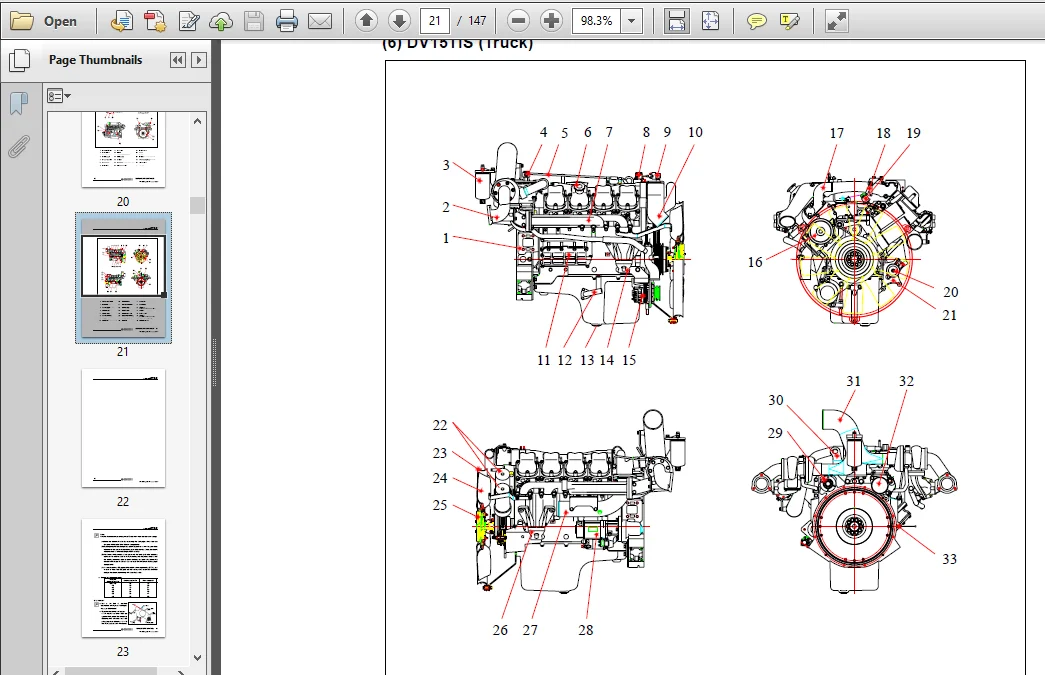Go to previous page with up arrow
Viewport: 1045px width, 675px height.
tap(366, 21)
